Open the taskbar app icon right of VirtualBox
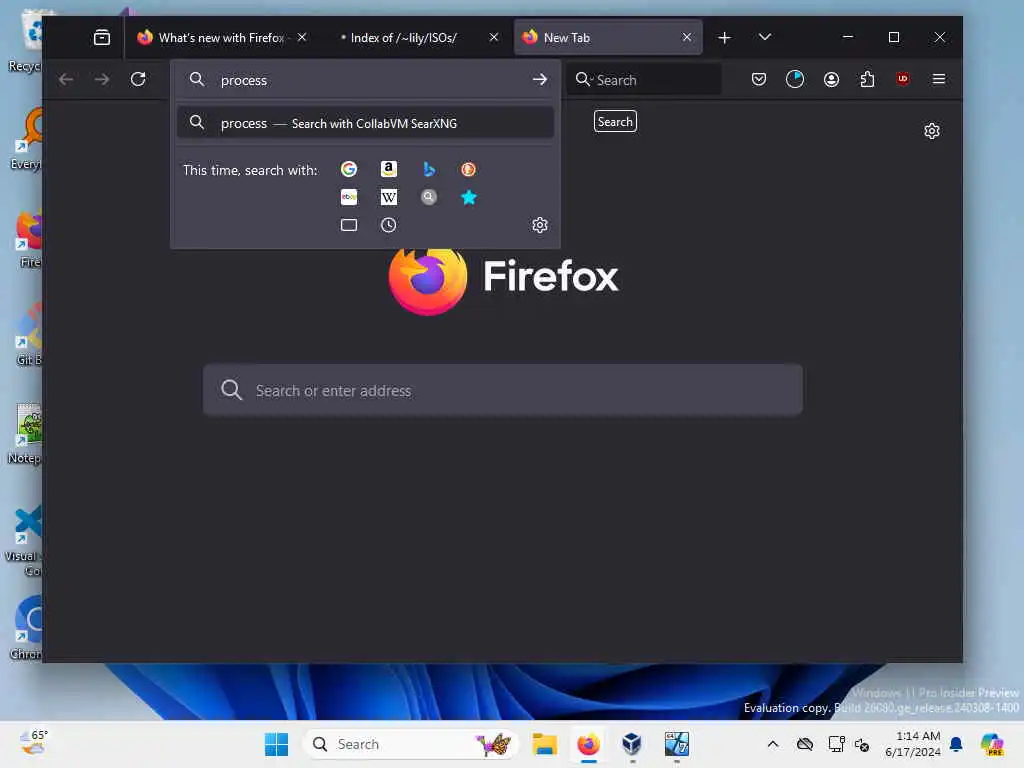Screen dimensions: 1024x768 click(x=677, y=744)
